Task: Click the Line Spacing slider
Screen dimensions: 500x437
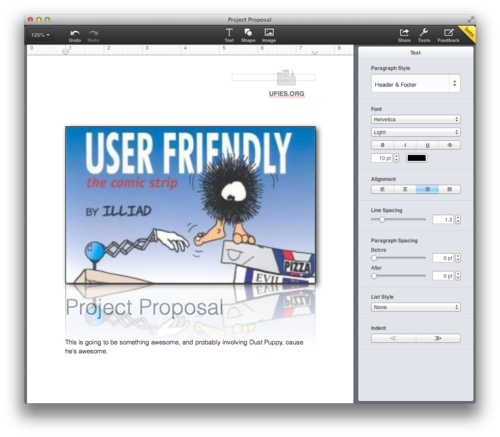Action: pos(398,219)
